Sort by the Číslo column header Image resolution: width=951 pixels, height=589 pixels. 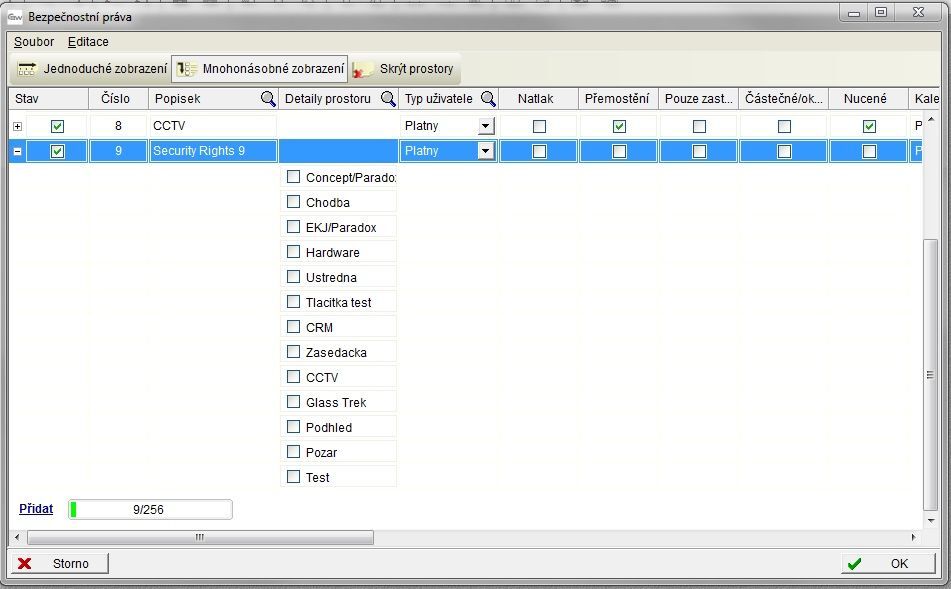tap(116, 99)
